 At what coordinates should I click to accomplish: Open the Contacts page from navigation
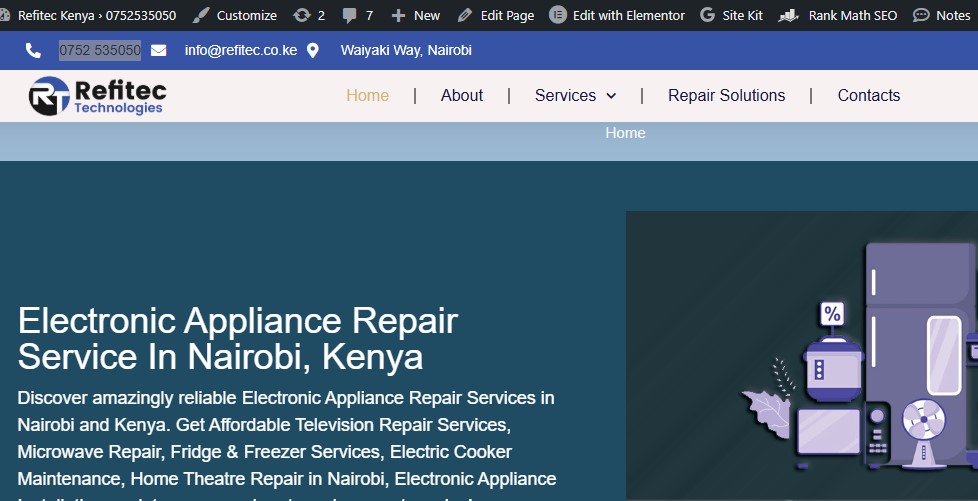869,95
